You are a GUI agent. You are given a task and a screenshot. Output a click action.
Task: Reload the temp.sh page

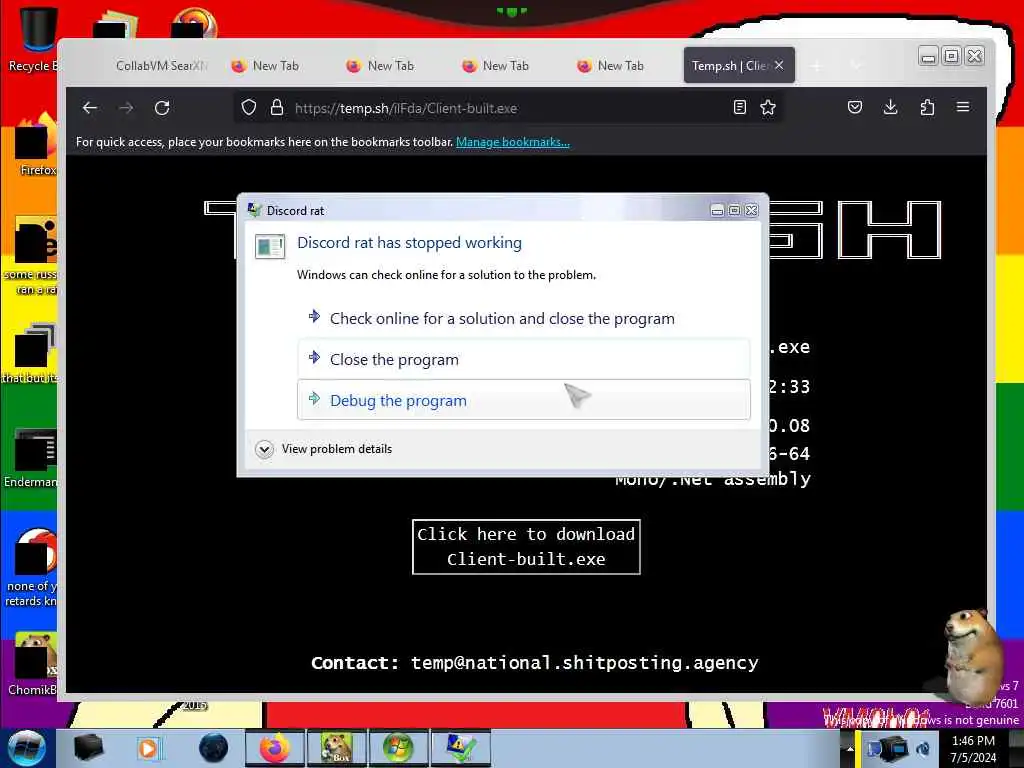click(x=162, y=108)
